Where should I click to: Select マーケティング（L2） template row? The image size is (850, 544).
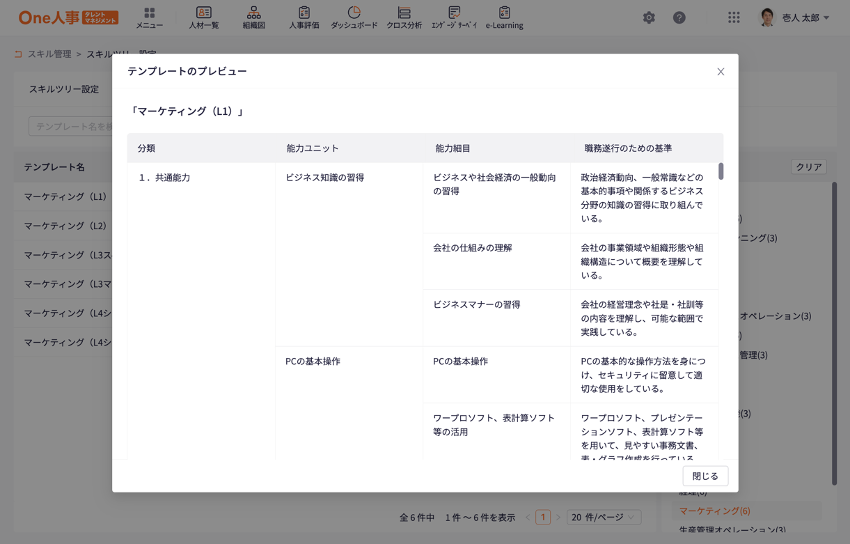(65, 226)
